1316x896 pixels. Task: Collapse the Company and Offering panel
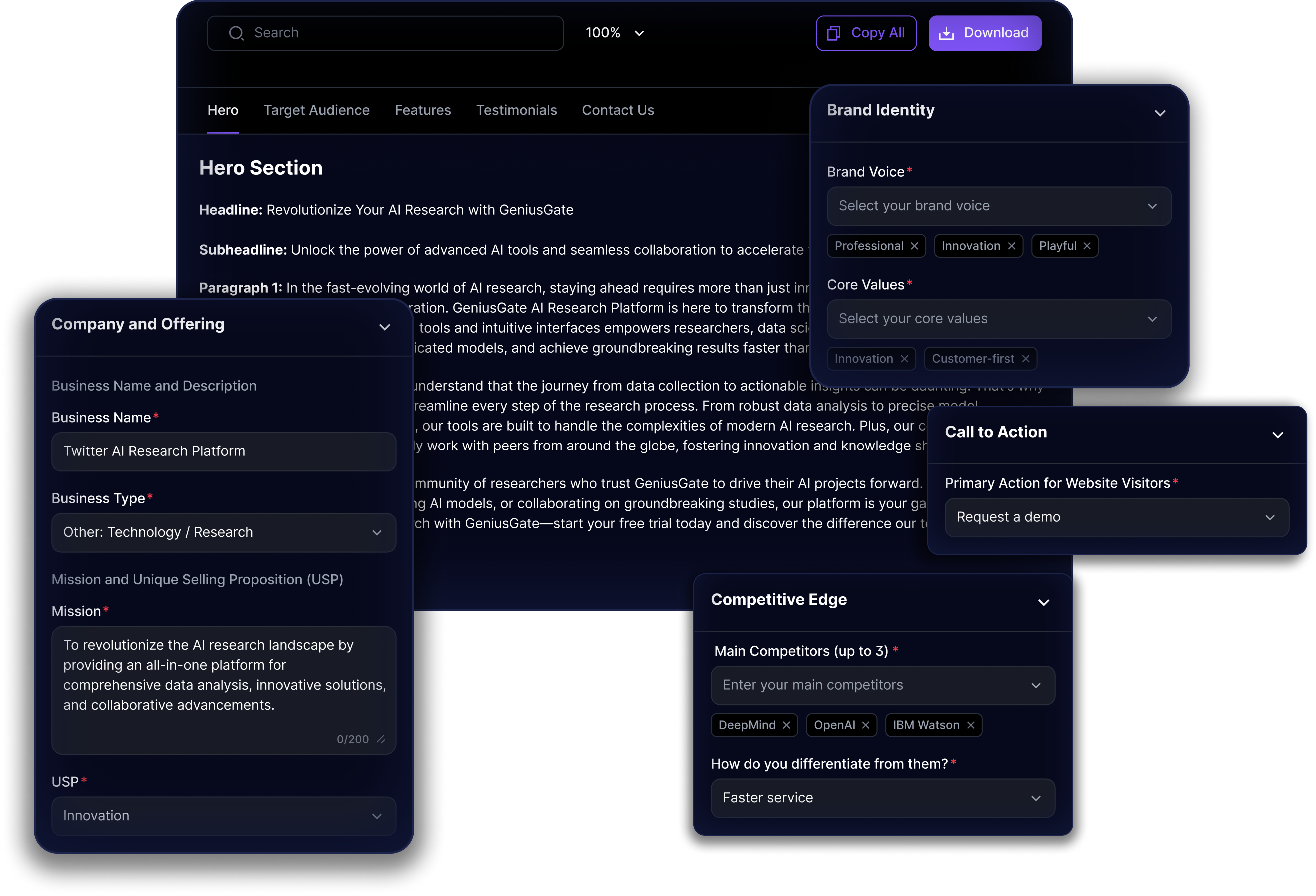click(385, 327)
